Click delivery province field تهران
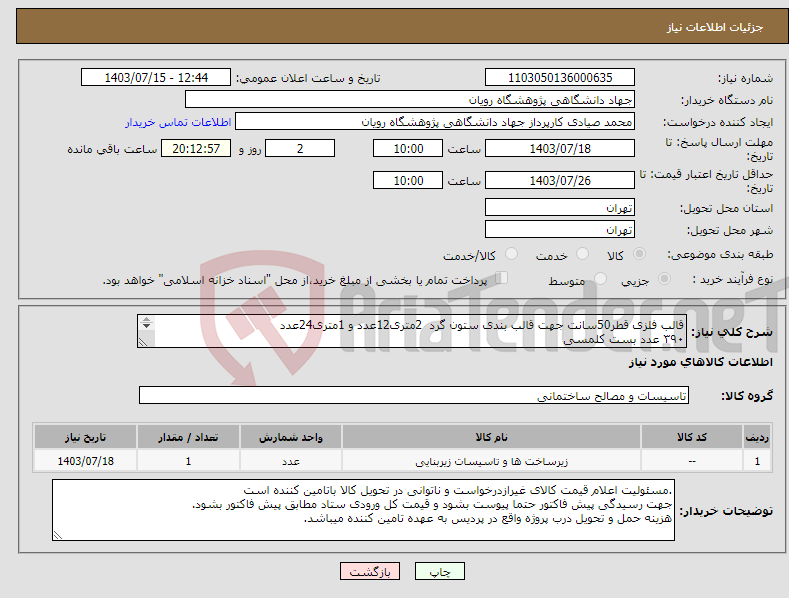Image resolution: width=789 pixels, height=598 pixels. [560, 207]
